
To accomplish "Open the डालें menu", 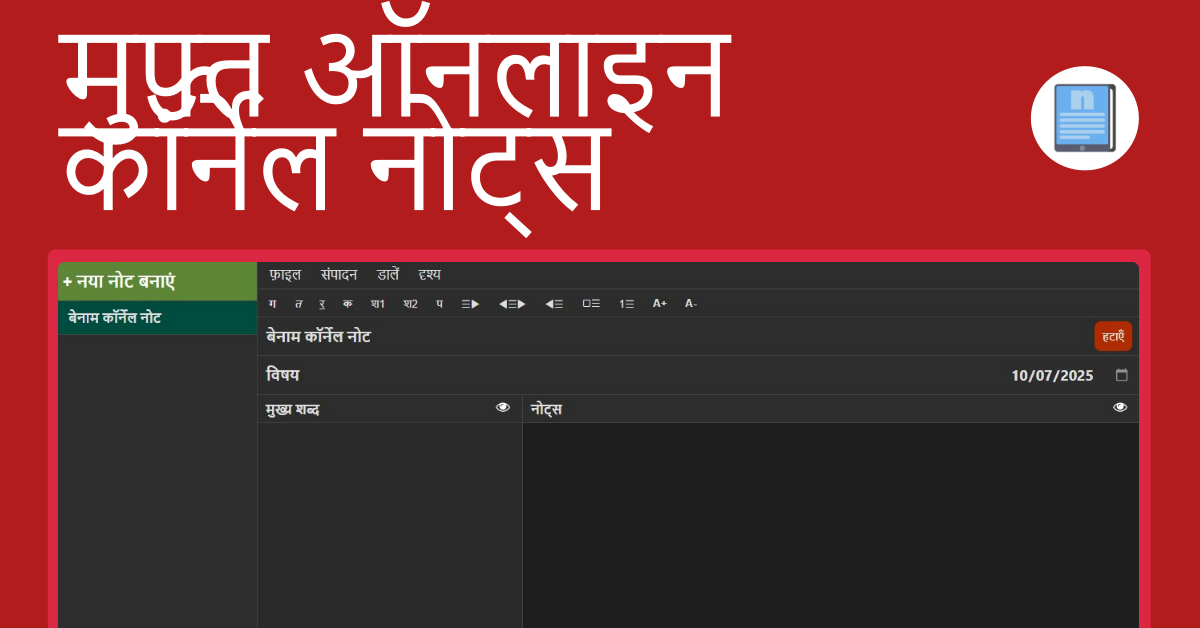I will [388, 275].
